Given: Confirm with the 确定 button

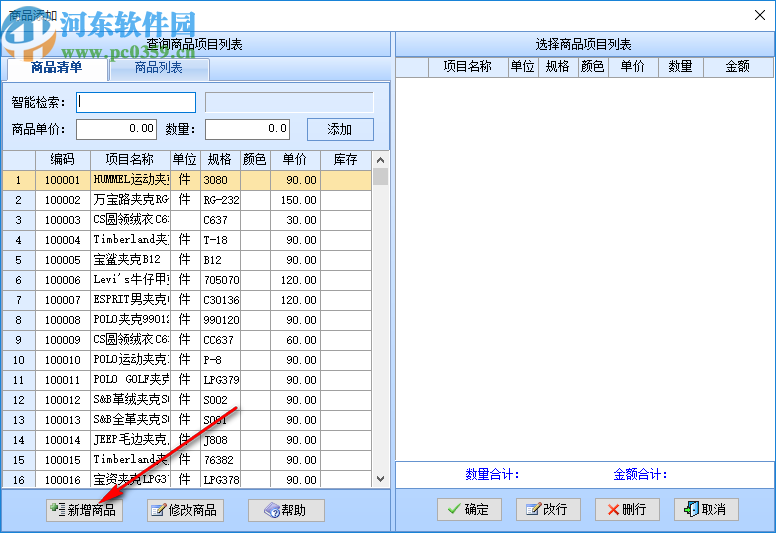Looking at the screenshot, I should pyautogui.click(x=469, y=509).
